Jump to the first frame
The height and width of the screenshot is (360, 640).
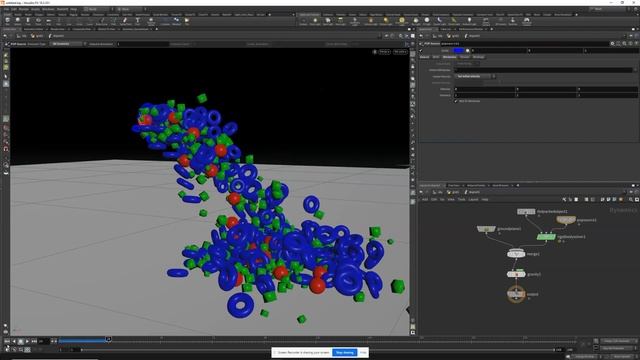tap(7, 341)
